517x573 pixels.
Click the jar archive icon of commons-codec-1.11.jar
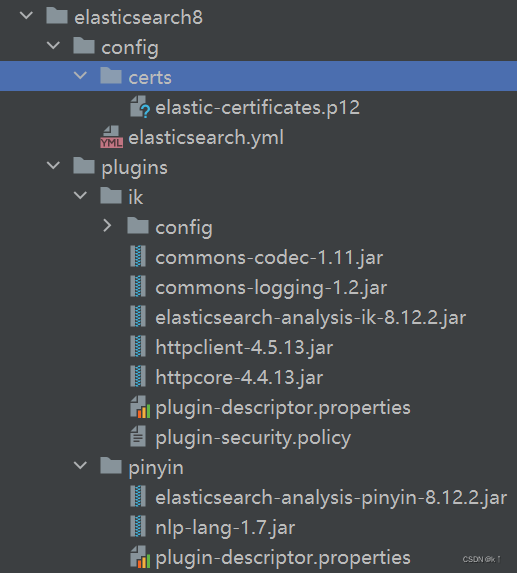[x=138, y=257]
